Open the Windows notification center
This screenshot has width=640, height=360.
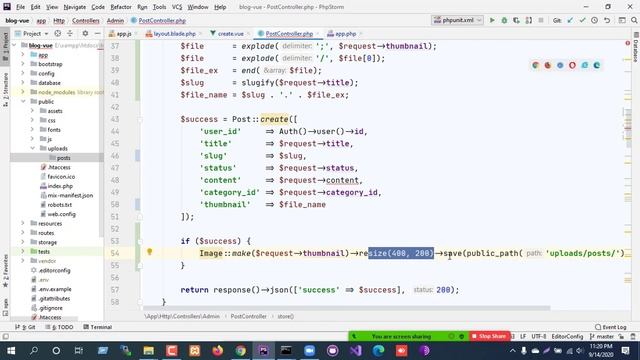(625, 351)
